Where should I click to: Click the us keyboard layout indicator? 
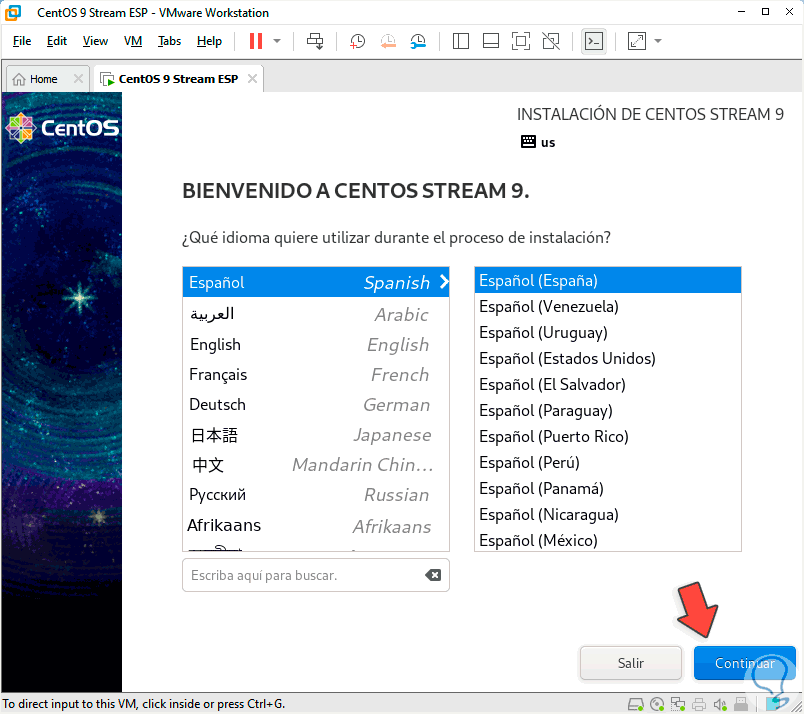[538, 142]
